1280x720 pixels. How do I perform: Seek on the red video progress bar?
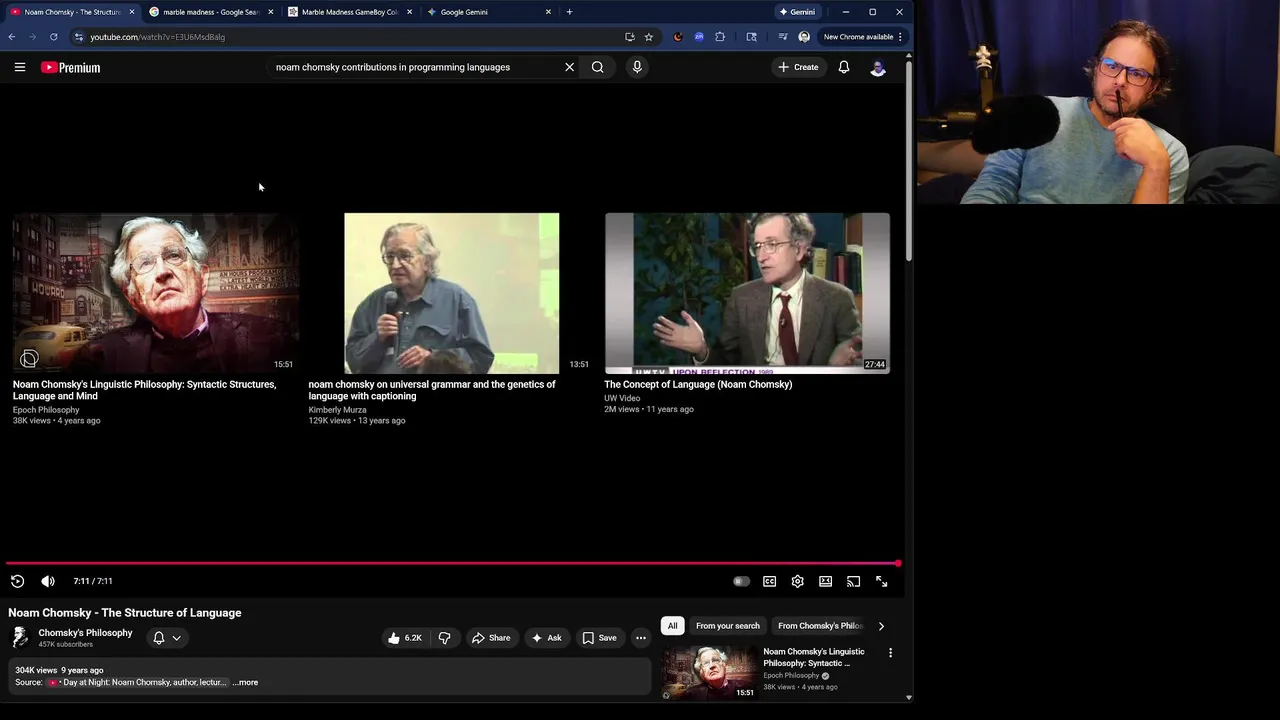click(452, 564)
